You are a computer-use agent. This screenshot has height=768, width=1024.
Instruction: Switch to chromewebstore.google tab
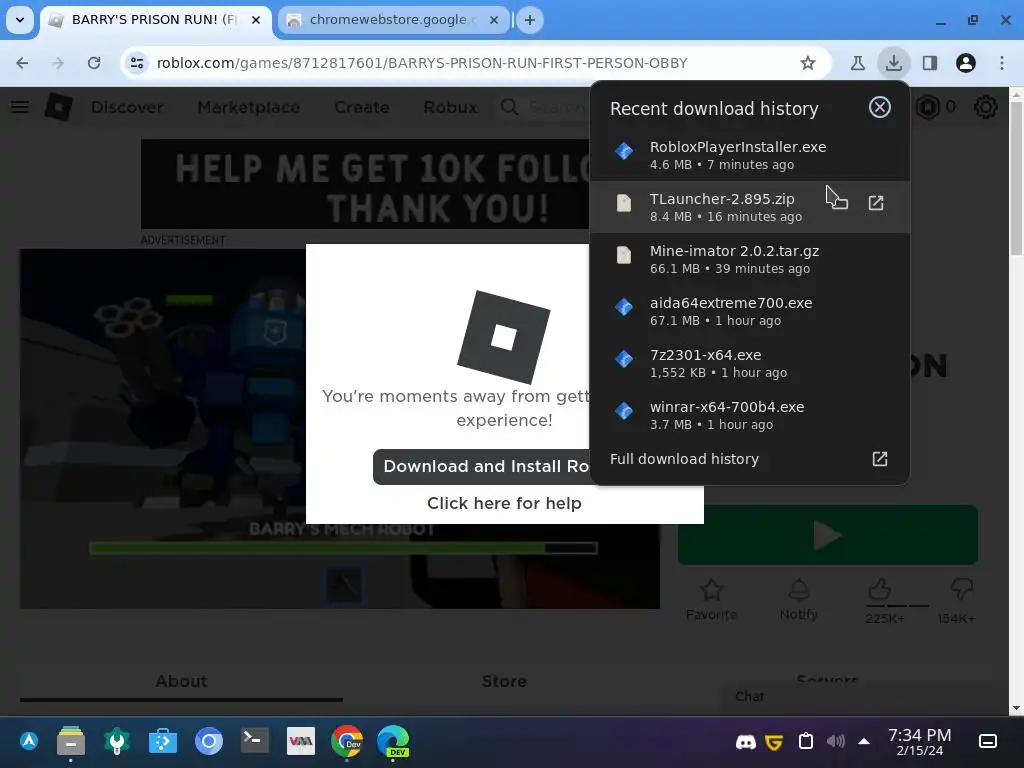point(392,20)
